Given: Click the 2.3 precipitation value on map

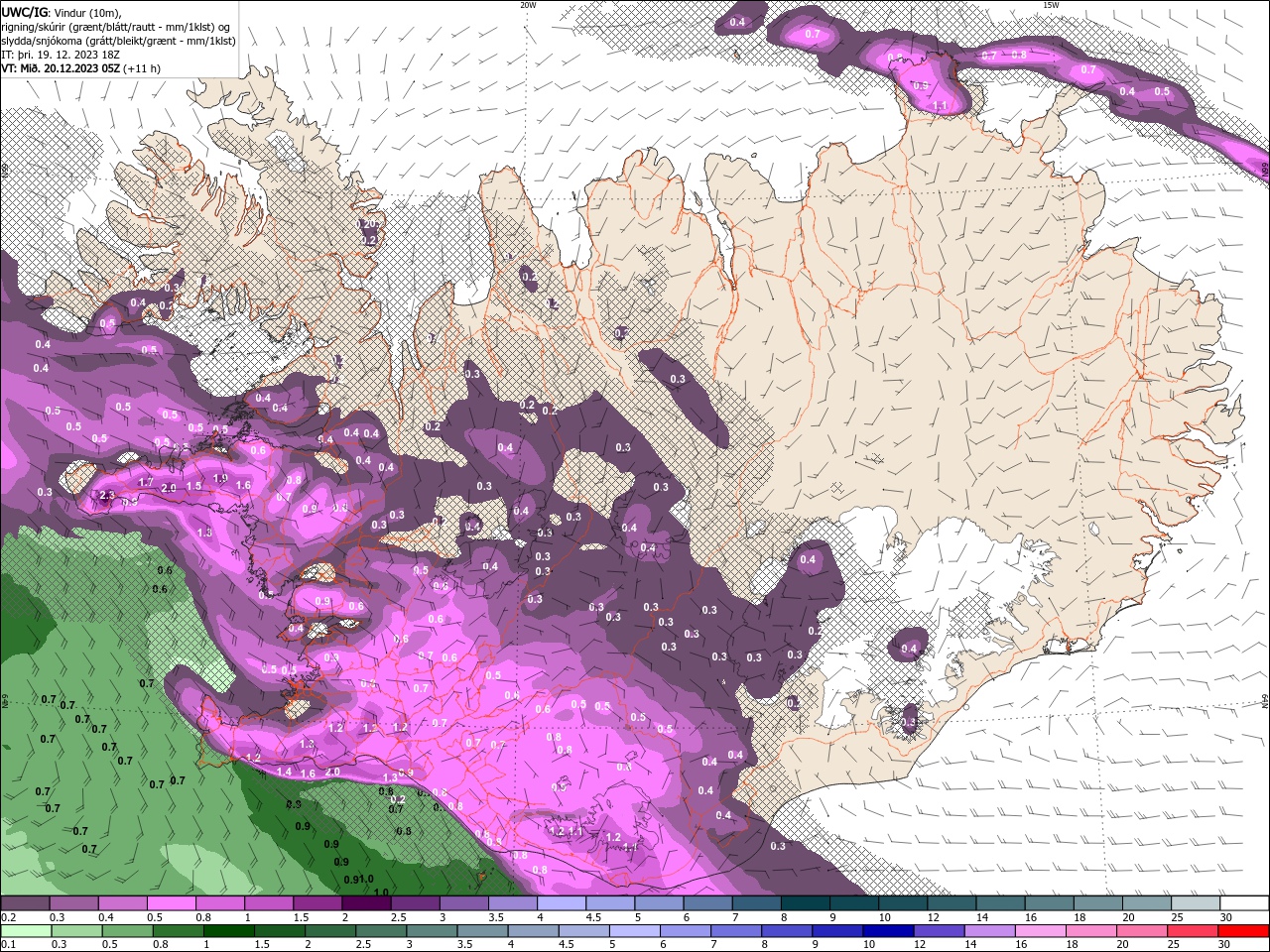Looking at the screenshot, I should (107, 496).
